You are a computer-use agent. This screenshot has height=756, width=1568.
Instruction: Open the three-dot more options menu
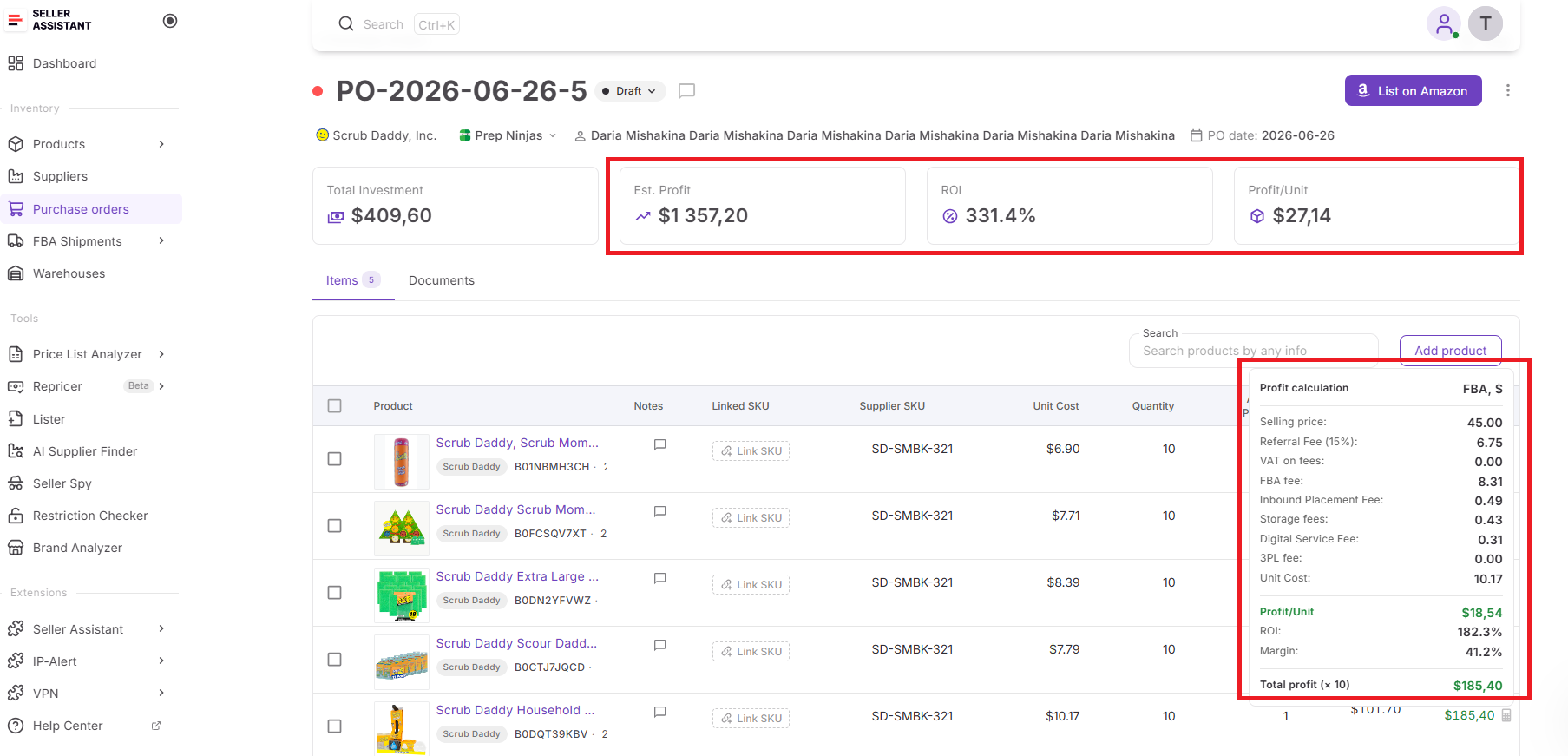(1508, 90)
